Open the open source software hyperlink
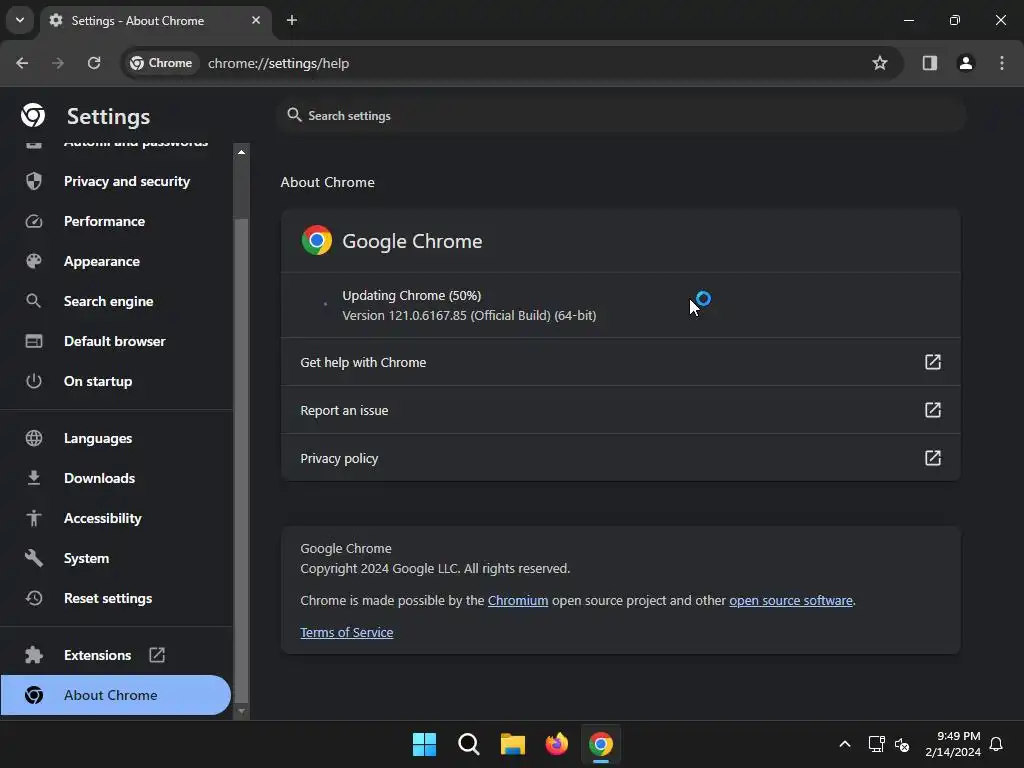The image size is (1024, 768). coord(791,600)
